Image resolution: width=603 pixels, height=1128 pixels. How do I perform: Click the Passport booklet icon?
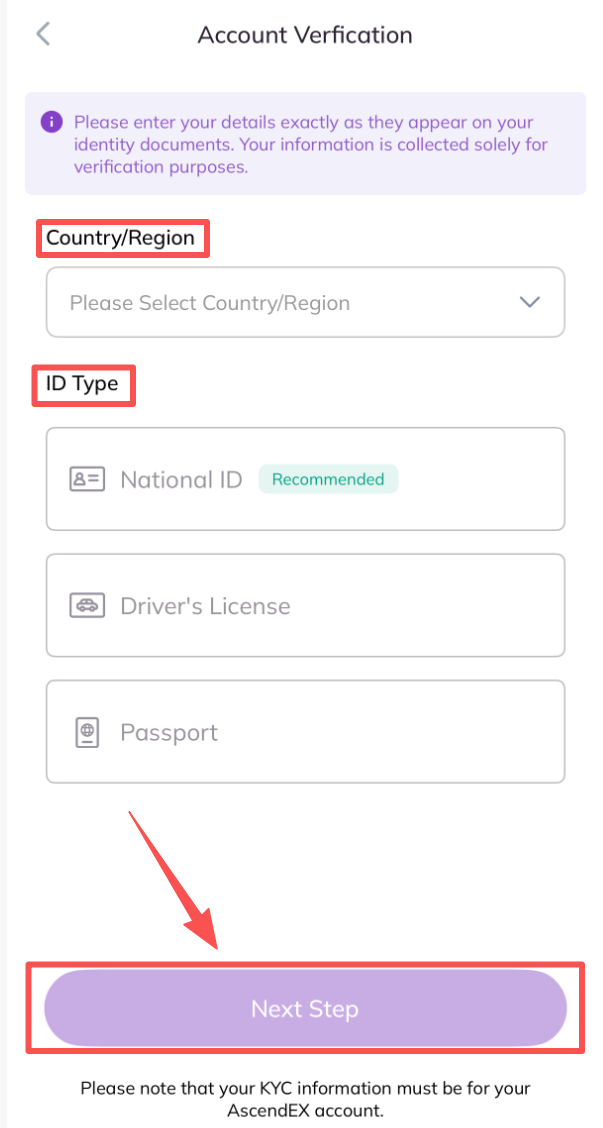pyautogui.click(x=87, y=733)
